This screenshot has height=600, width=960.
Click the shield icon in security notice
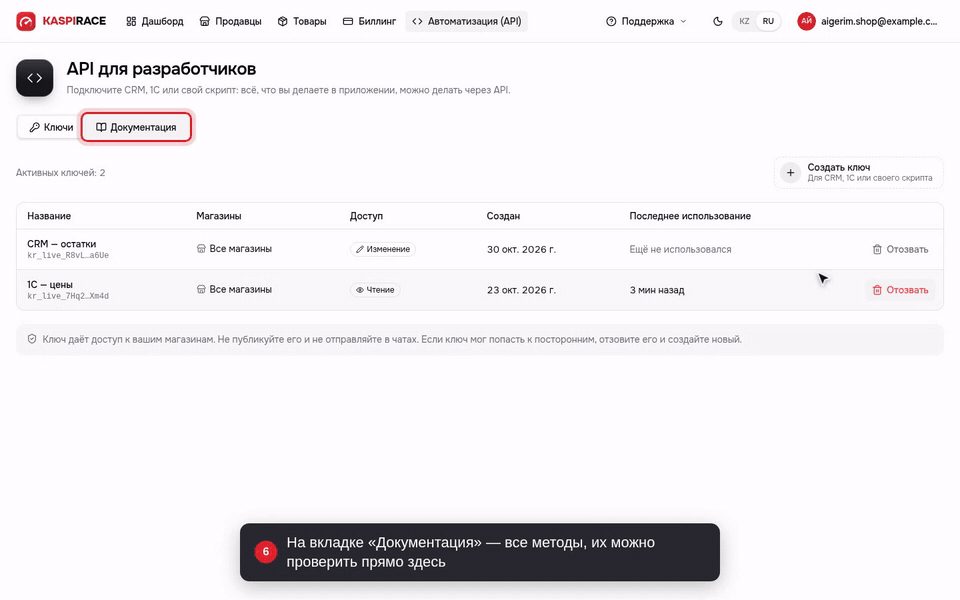pos(32,339)
